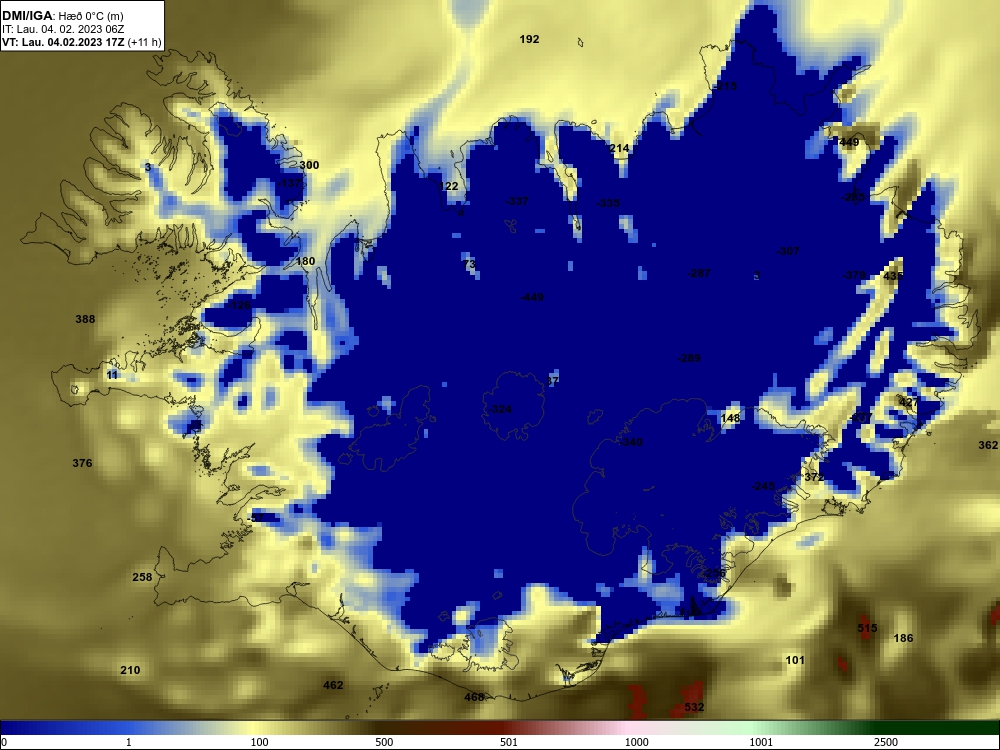Select the negative value -307

pos(788,251)
